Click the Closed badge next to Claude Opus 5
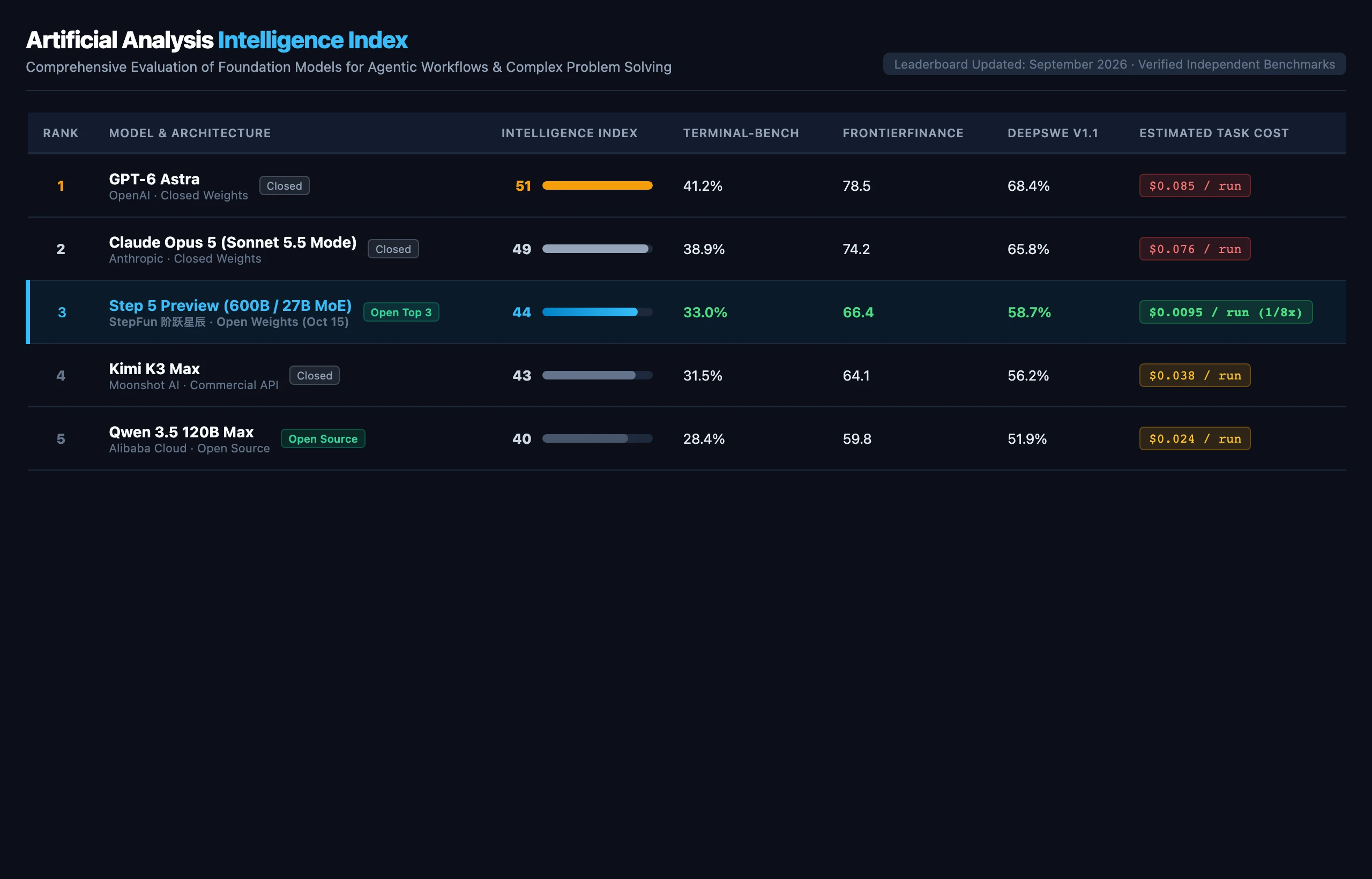 393,249
